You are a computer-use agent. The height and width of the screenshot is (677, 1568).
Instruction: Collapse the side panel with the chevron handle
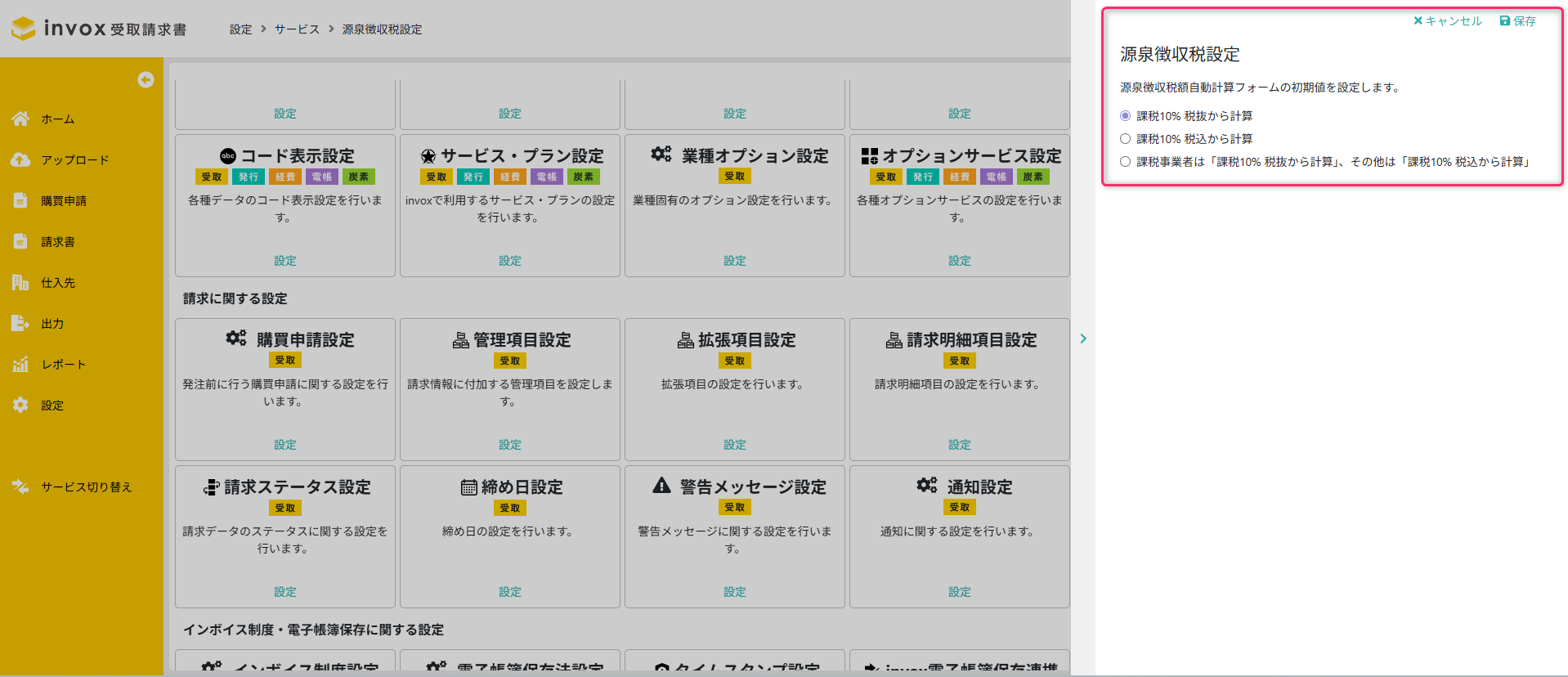point(1083,338)
